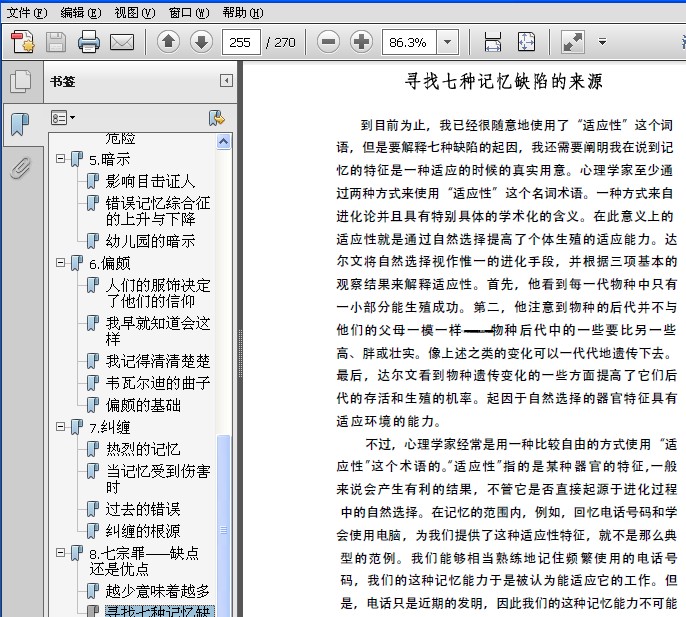Open the Pages thumbnail panel icon
This screenshot has width=686, height=617.
coord(21,81)
